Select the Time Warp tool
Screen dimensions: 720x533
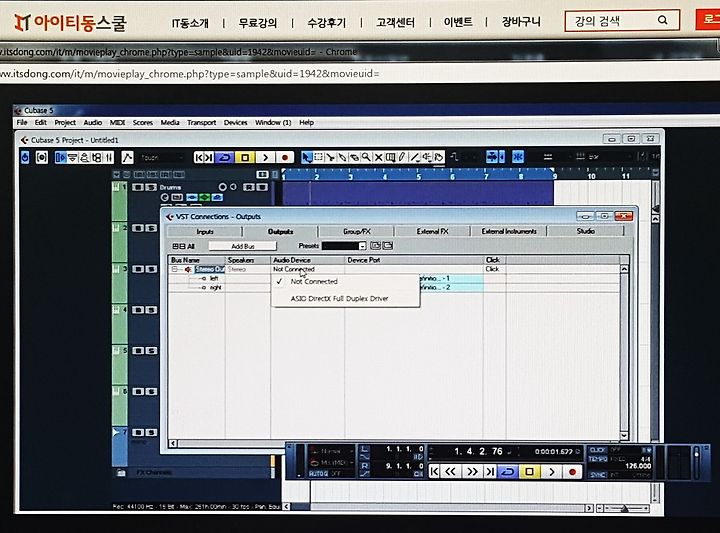click(390, 157)
